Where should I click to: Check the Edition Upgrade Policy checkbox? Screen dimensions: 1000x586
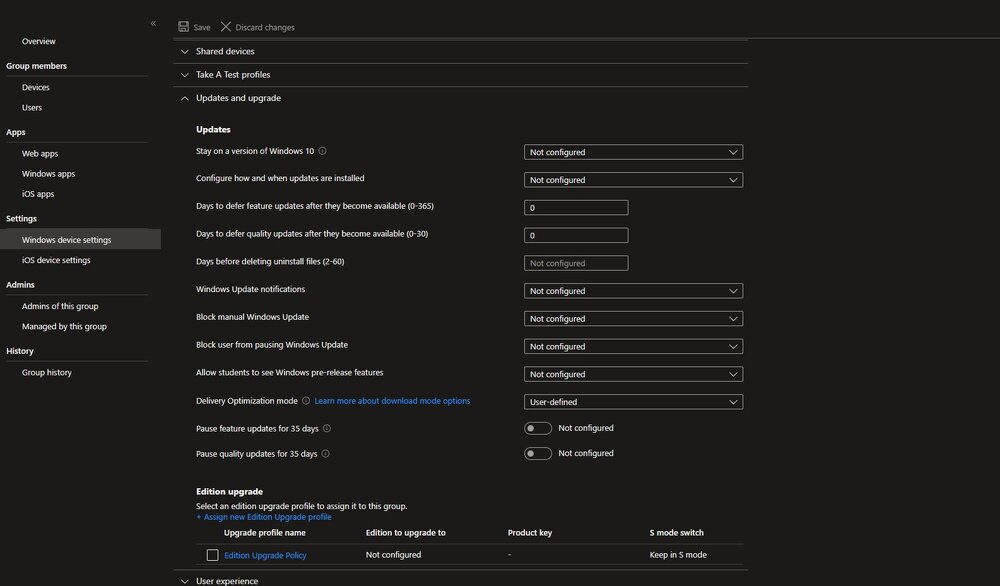coord(212,555)
